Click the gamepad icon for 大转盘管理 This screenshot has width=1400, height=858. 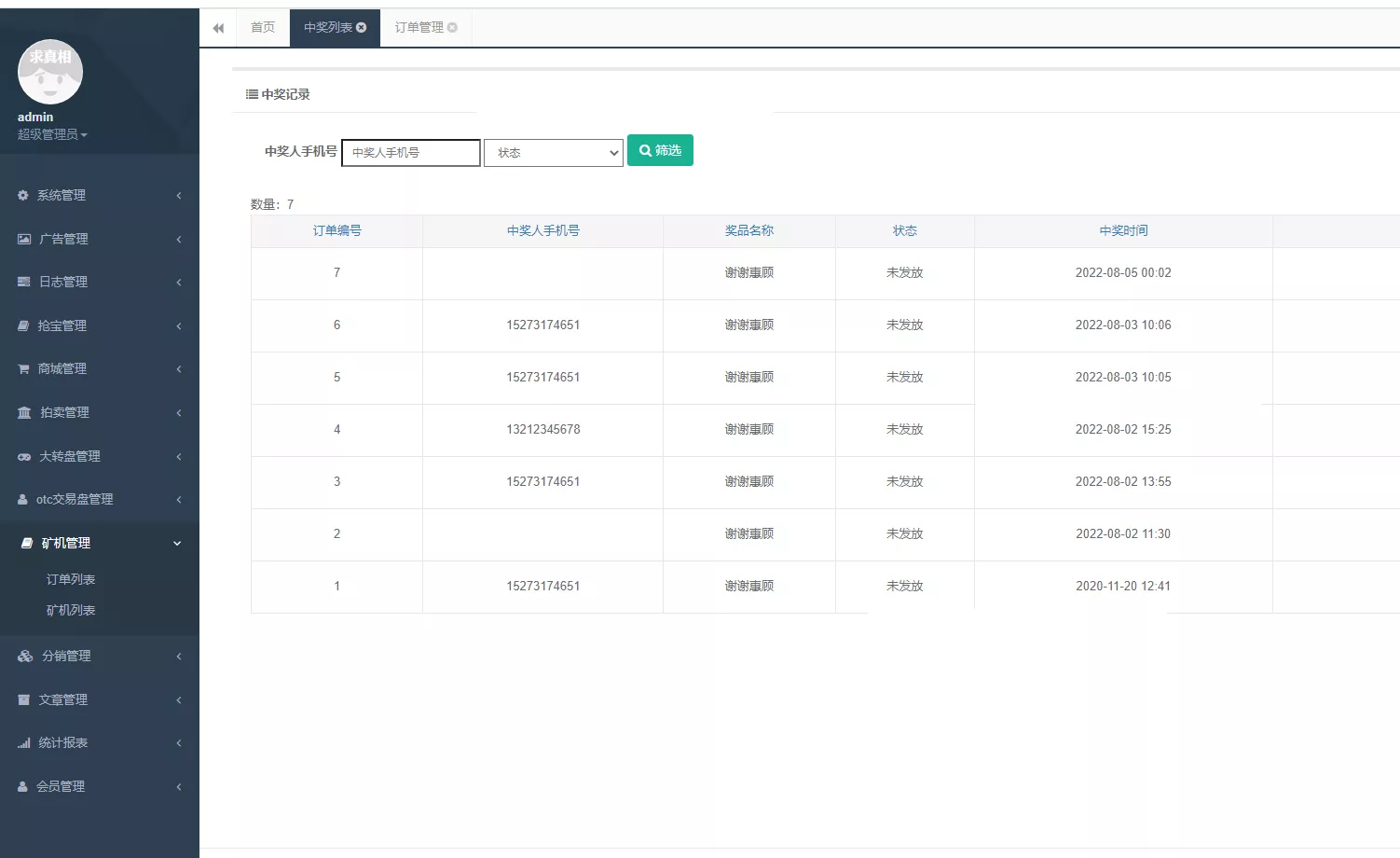[x=24, y=457]
